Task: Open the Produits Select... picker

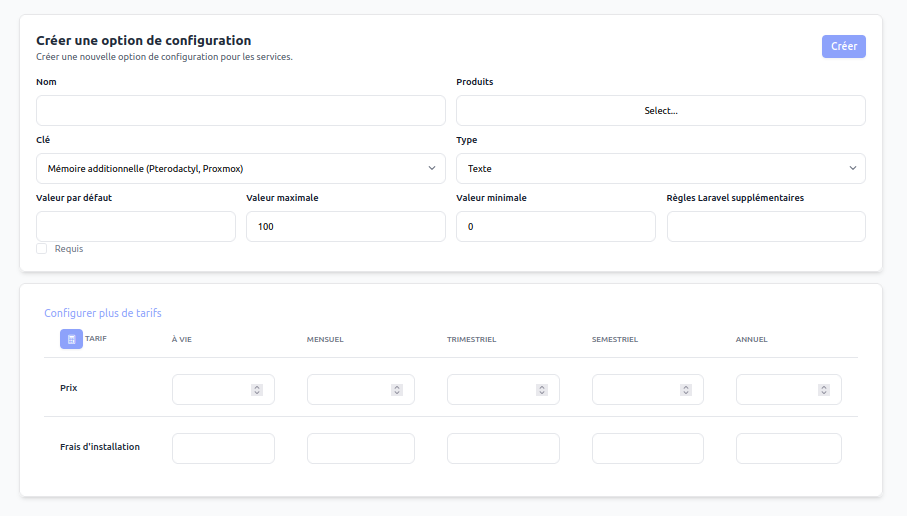Action: [660, 111]
